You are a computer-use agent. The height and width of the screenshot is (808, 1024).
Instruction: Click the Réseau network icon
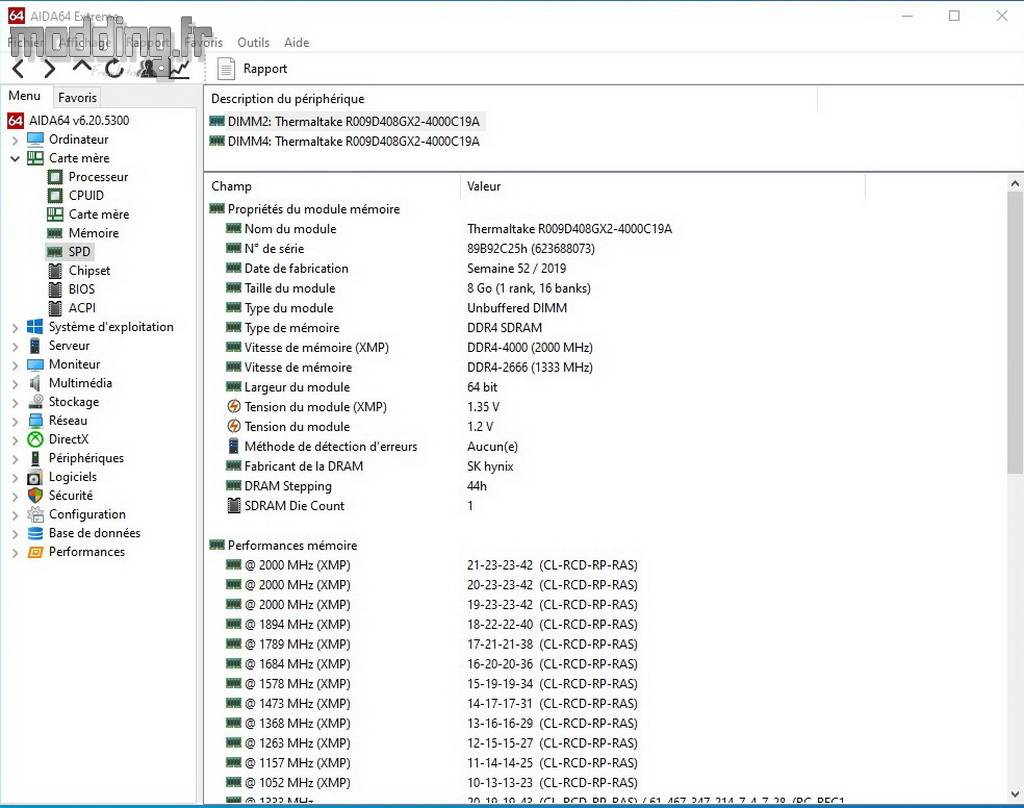click(x=35, y=421)
